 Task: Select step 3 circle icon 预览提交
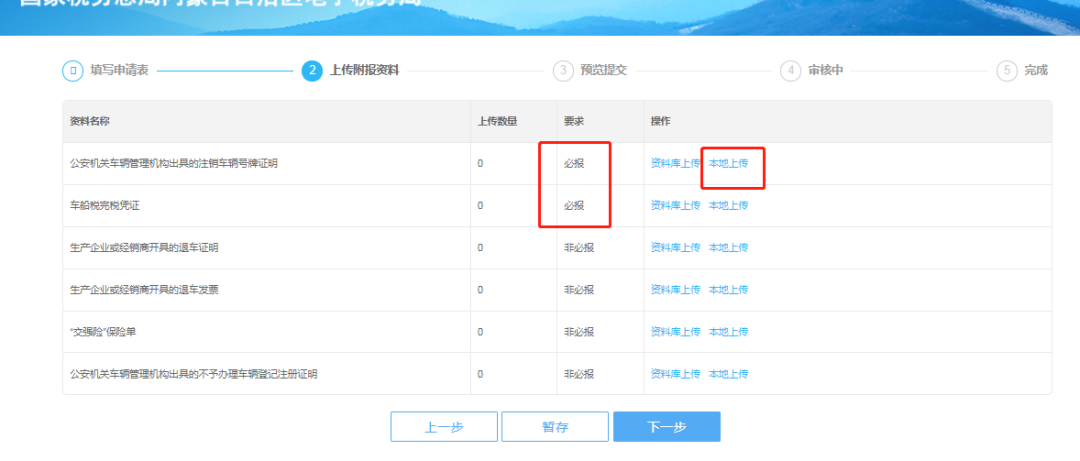(x=563, y=71)
